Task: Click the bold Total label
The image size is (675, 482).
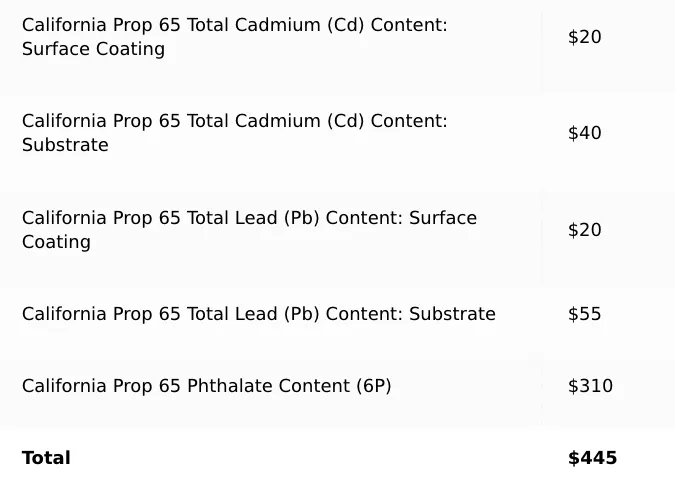Action: [x=46, y=458]
